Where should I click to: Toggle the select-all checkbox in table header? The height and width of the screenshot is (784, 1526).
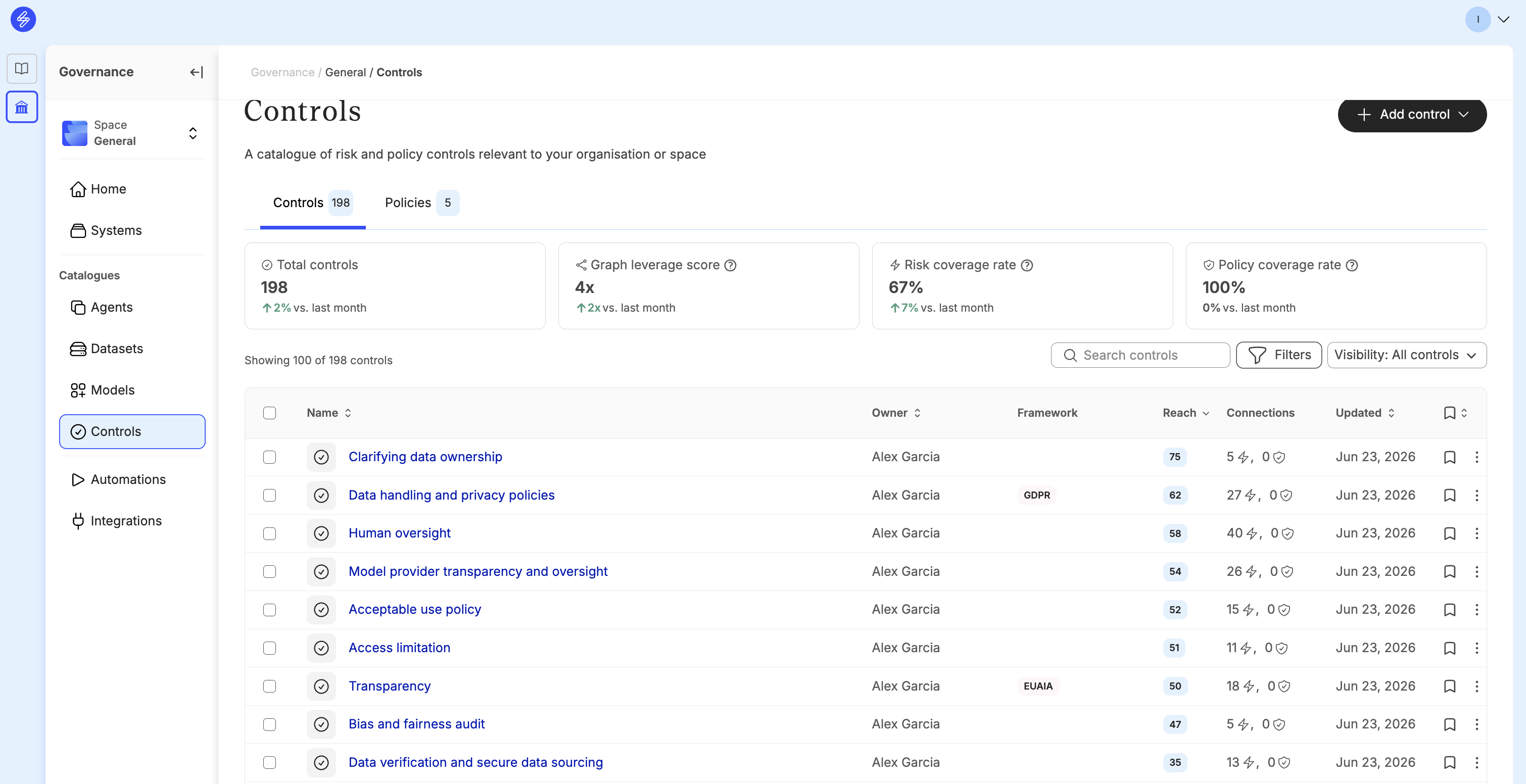[269, 413]
